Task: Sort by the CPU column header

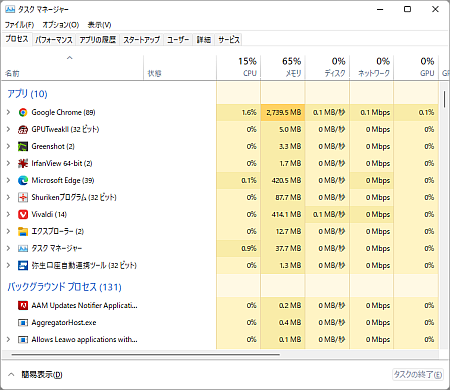Action: point(238,68)
